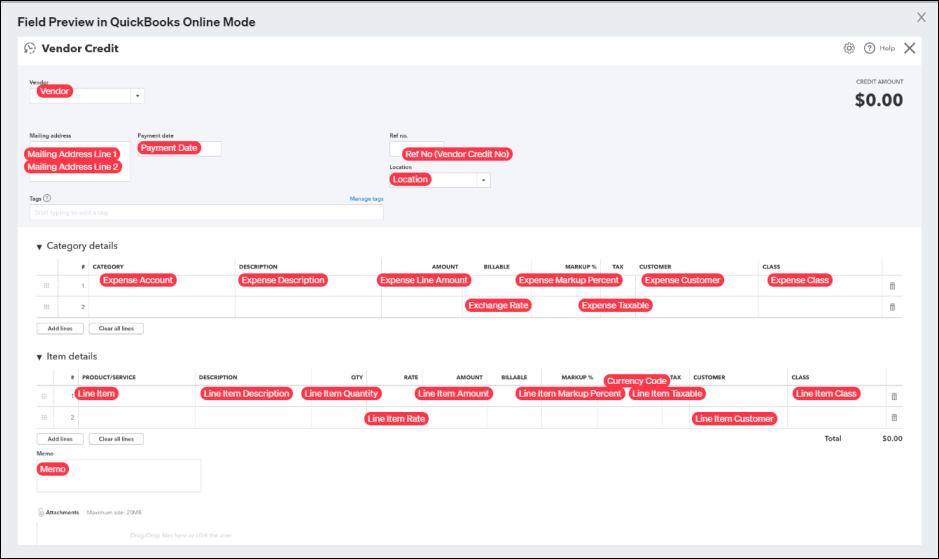Grab the drag handle of Item row 2
The width and height of the screenshot is (939, 559).
tap(44, 417)
